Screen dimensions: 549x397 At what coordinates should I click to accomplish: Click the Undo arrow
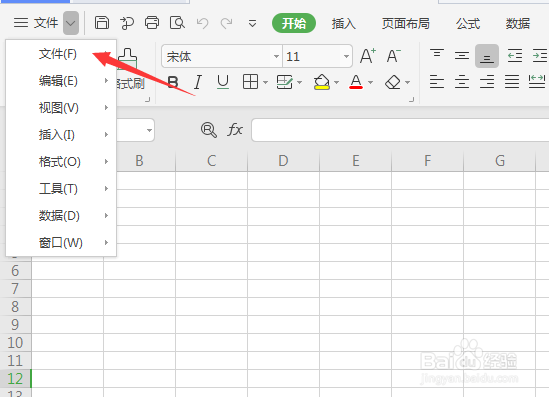point(202,23)
